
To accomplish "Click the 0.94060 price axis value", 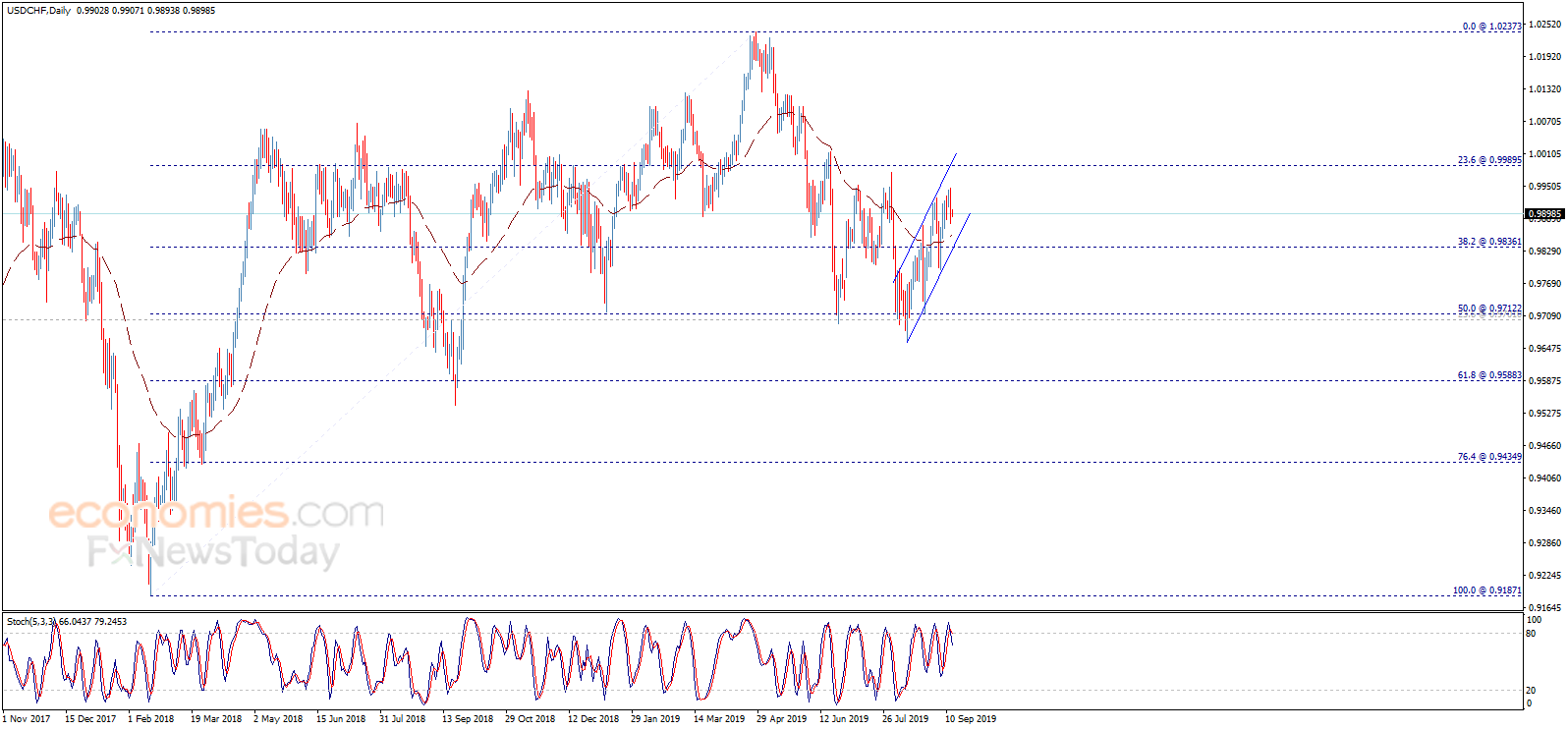I will [x=1544, y=478].
